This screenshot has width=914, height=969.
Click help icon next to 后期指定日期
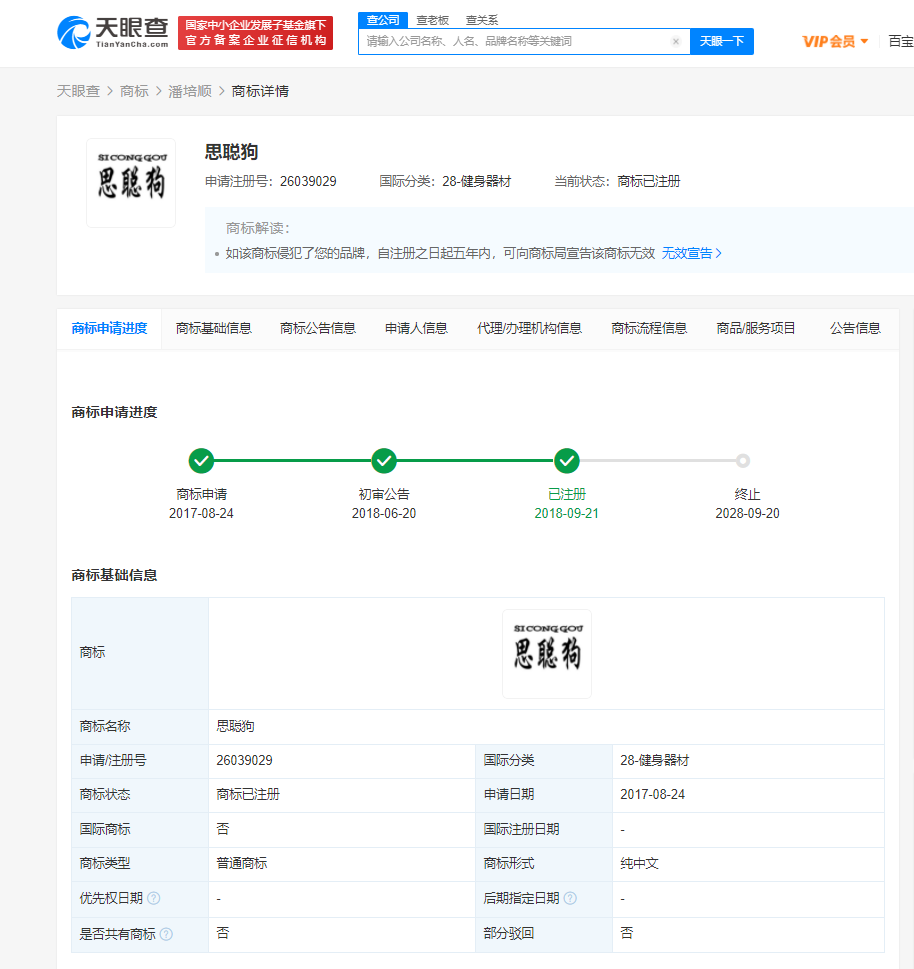tap(570, 899)
